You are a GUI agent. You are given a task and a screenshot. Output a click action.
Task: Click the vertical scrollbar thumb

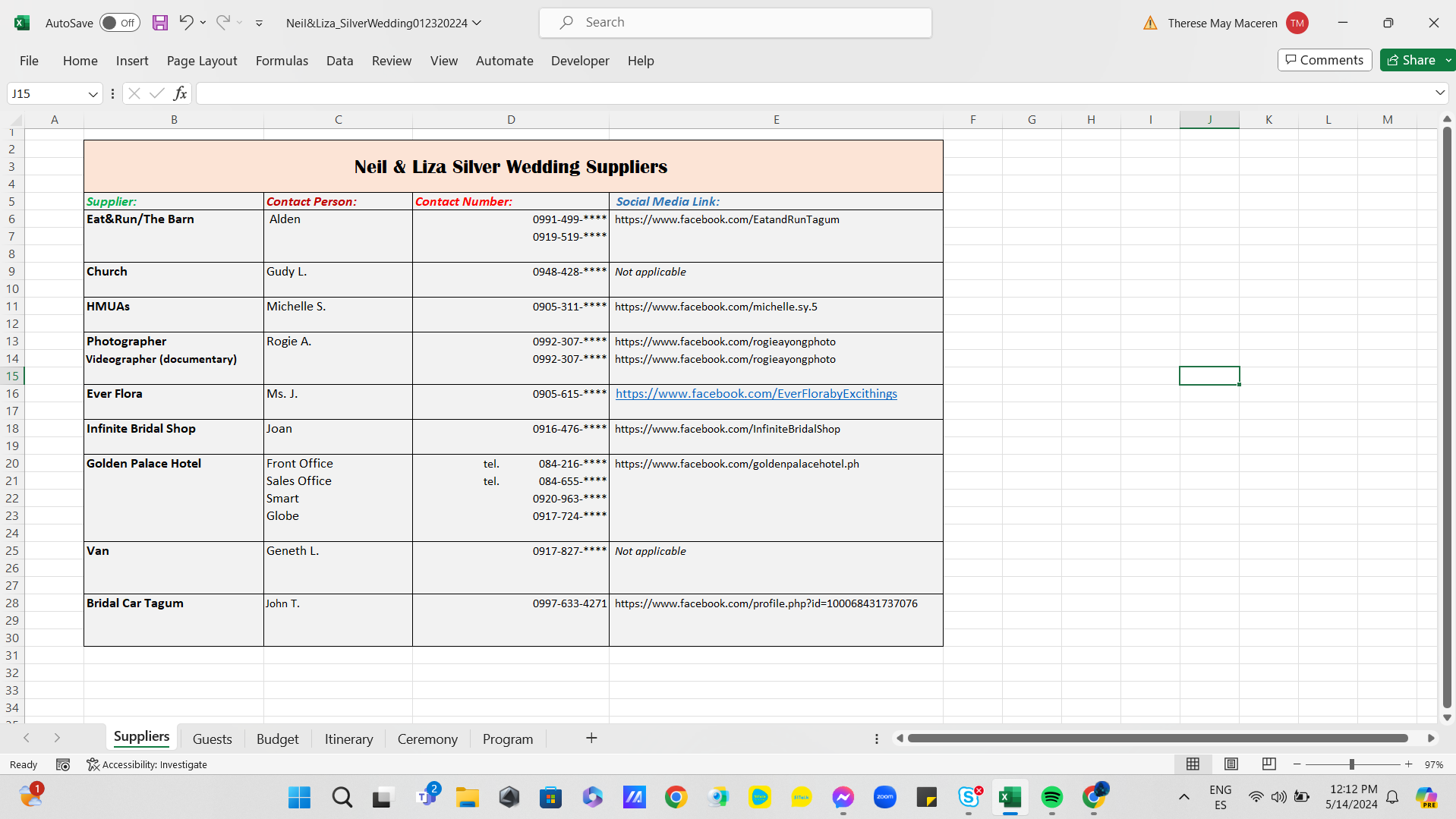[x=1447, y=417]
